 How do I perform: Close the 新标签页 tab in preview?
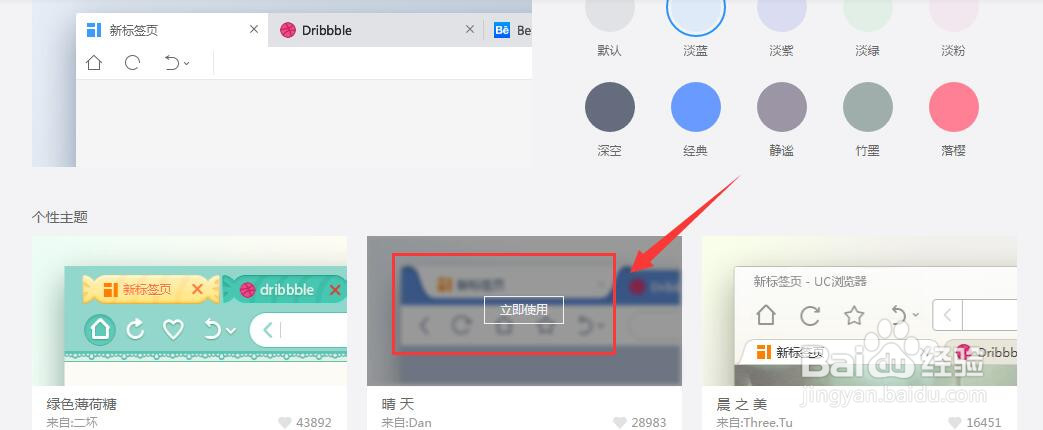tap(253, 29)
